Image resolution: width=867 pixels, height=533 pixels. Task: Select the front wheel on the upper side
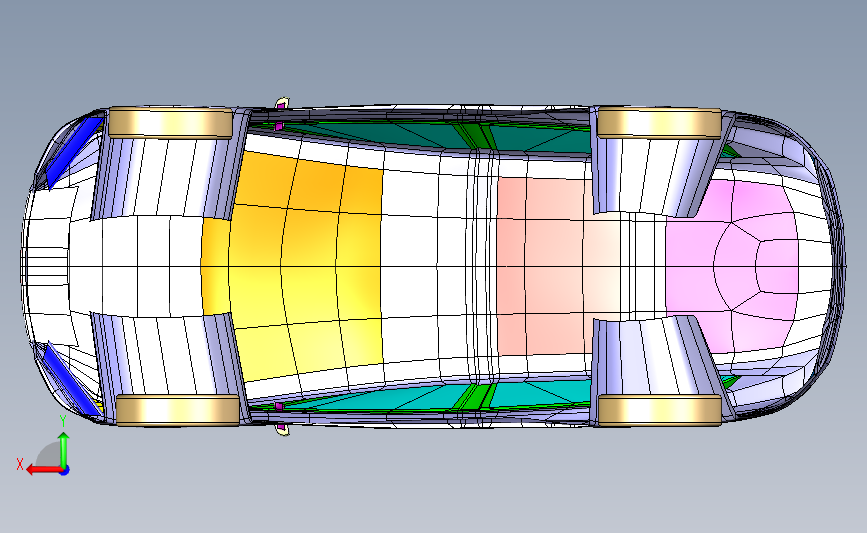[x=170, y=123]
